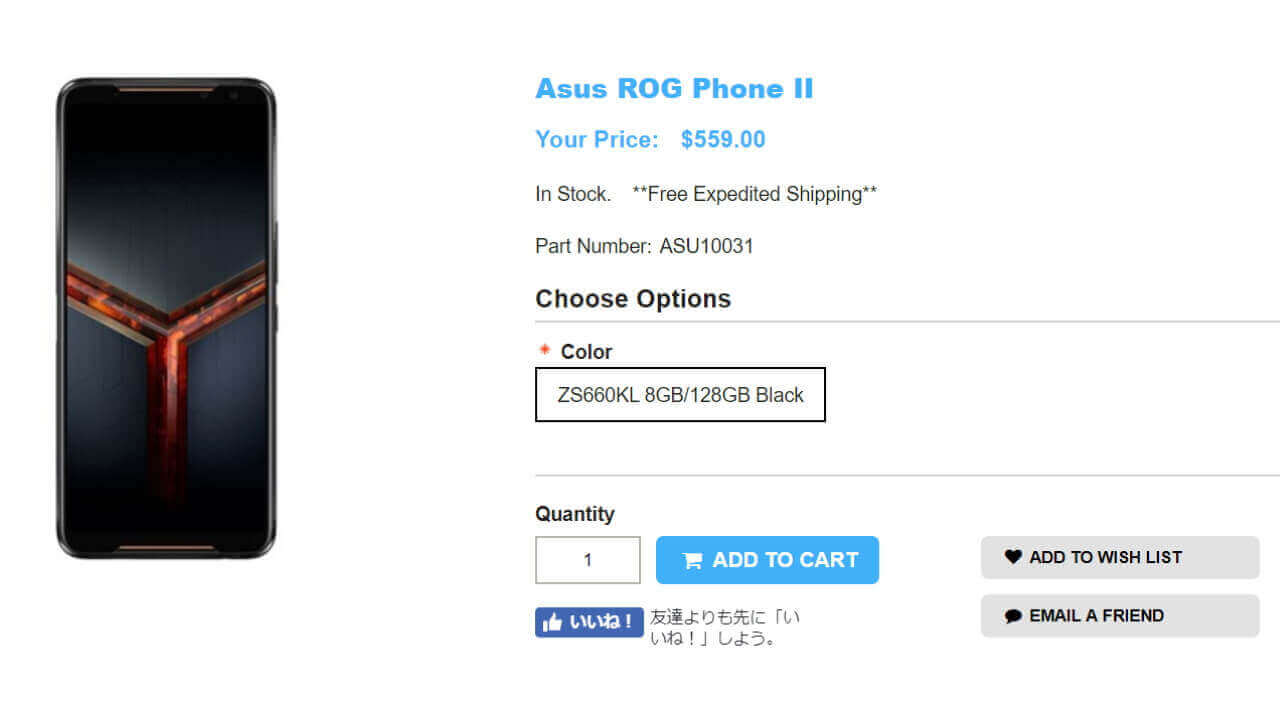Click the shopping cart icon
This screenshot has width=1280, height=720.
pos(692,561)
